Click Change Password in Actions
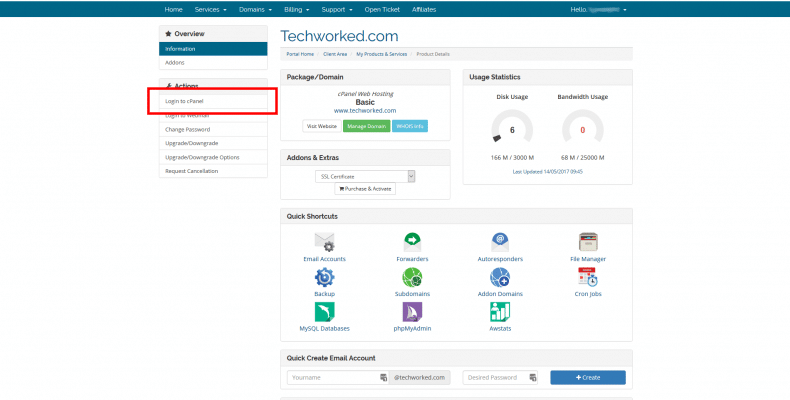 pos(213,129)
